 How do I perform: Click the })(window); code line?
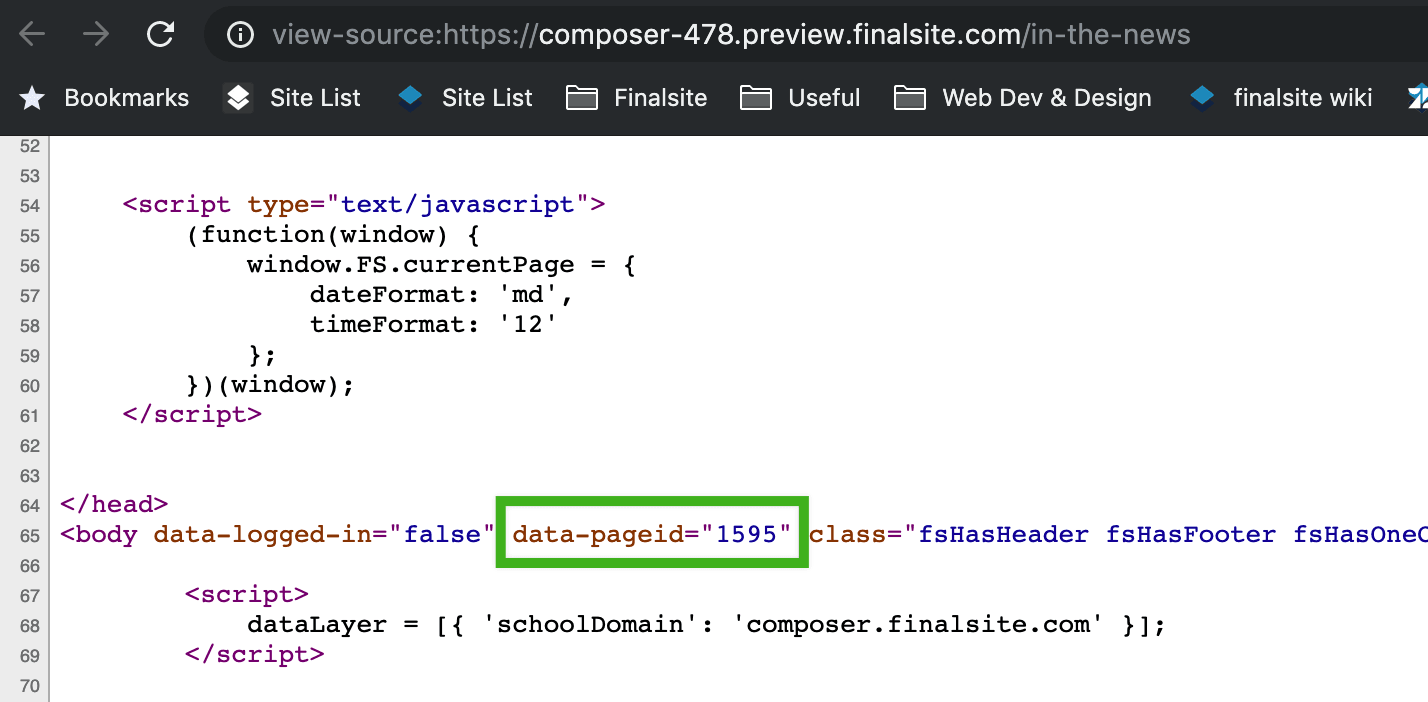coord(270,384)
